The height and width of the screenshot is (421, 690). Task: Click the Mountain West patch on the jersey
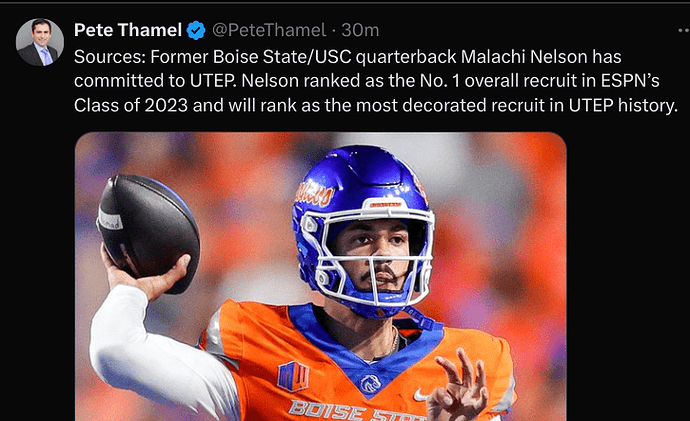[293, 375]
